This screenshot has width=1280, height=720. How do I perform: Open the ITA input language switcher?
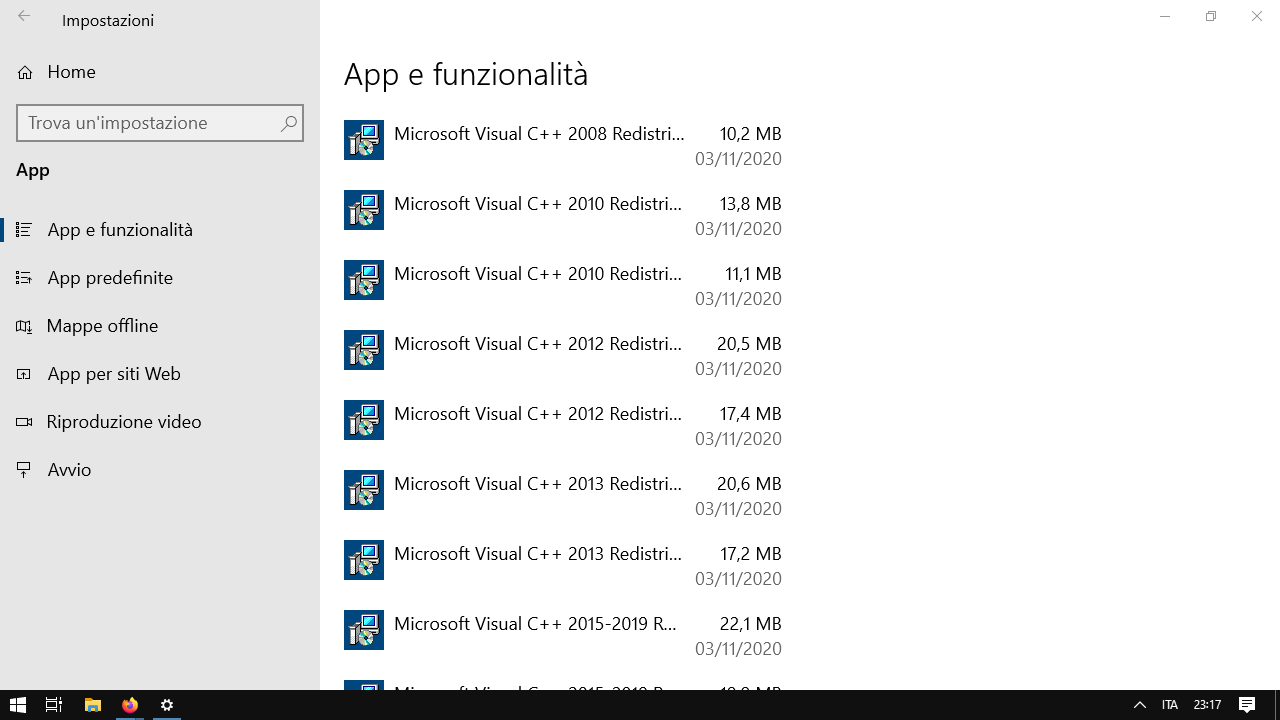tap(1169, 705)
